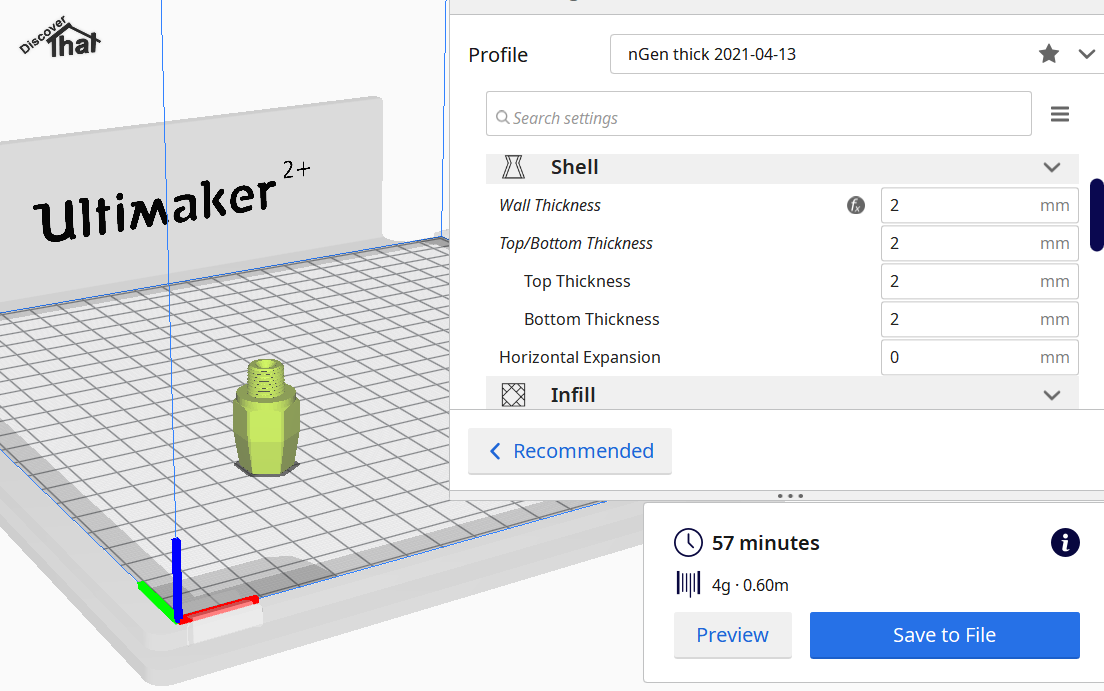Open the Preview of sliced model

click(x=732, y=635)
